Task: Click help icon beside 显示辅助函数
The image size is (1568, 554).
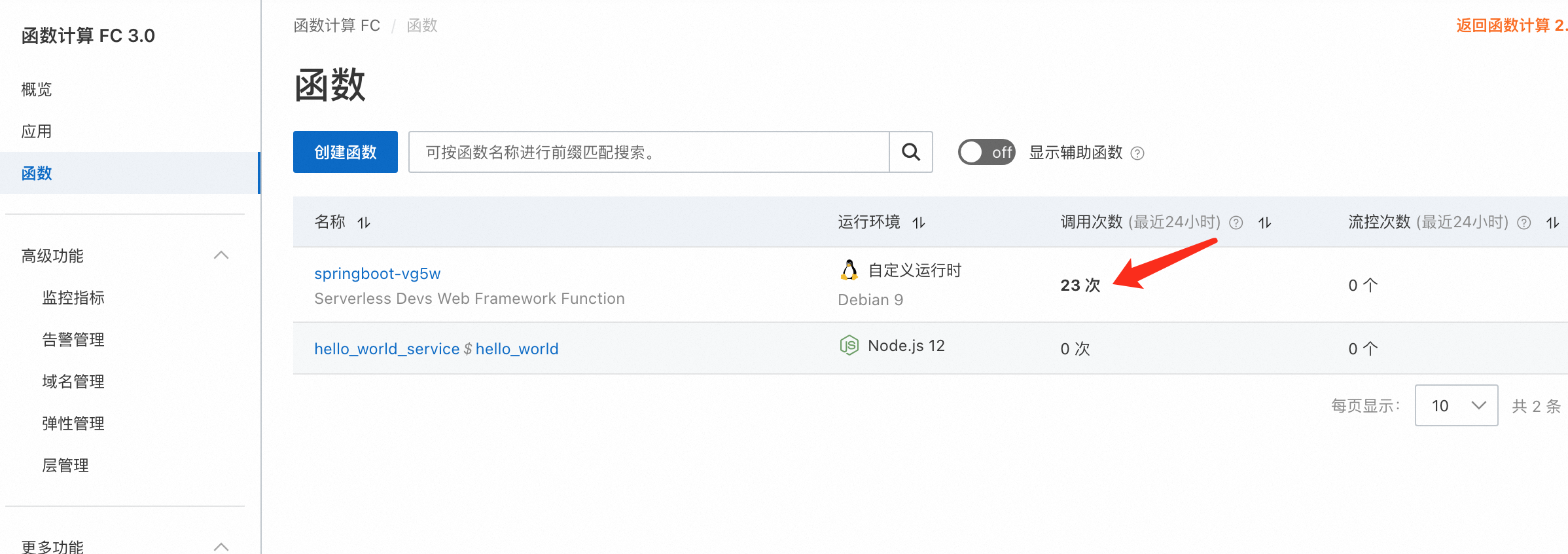Action: pyautogui.click(x=1137, y=153)
